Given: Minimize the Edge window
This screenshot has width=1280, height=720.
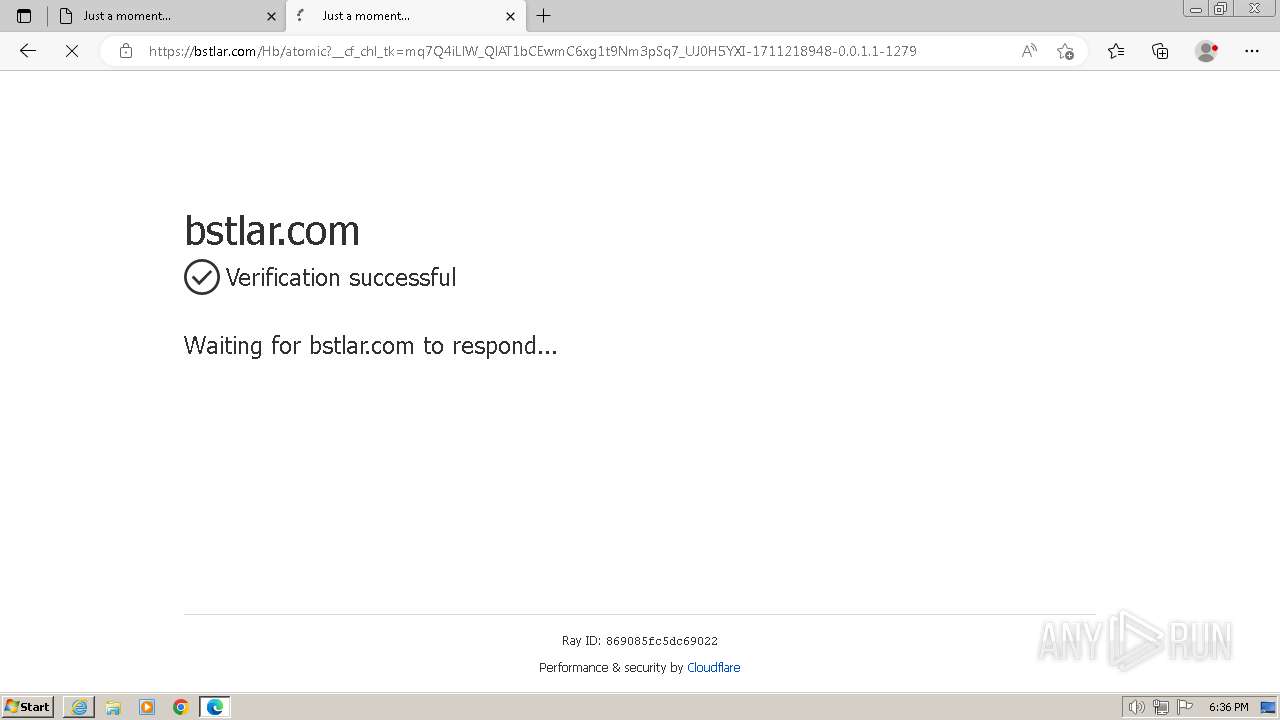Looking at the screenshot, I should (x=1196, y=9).
